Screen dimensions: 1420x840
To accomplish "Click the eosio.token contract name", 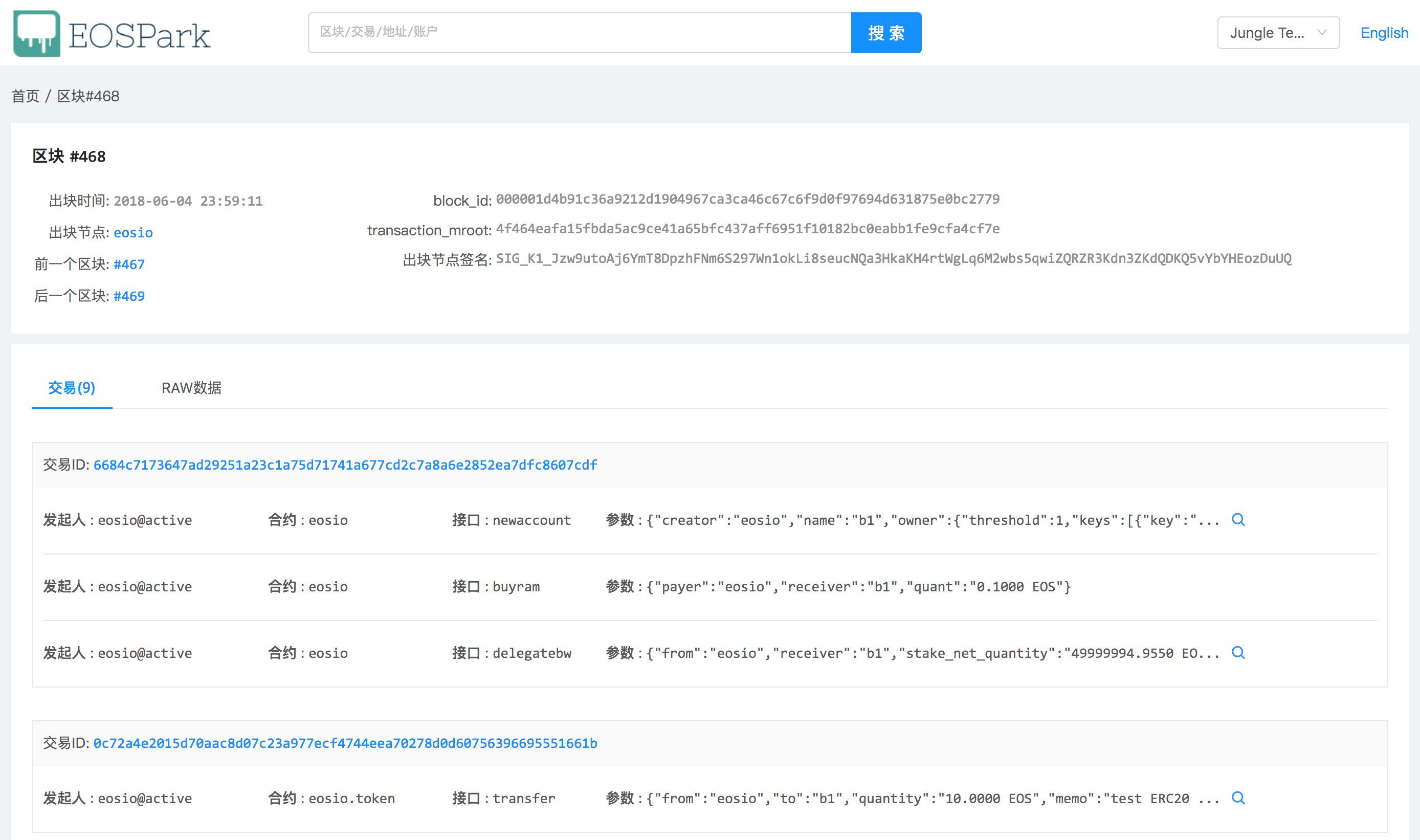I will pyautogui.click(x=351, y=799).
